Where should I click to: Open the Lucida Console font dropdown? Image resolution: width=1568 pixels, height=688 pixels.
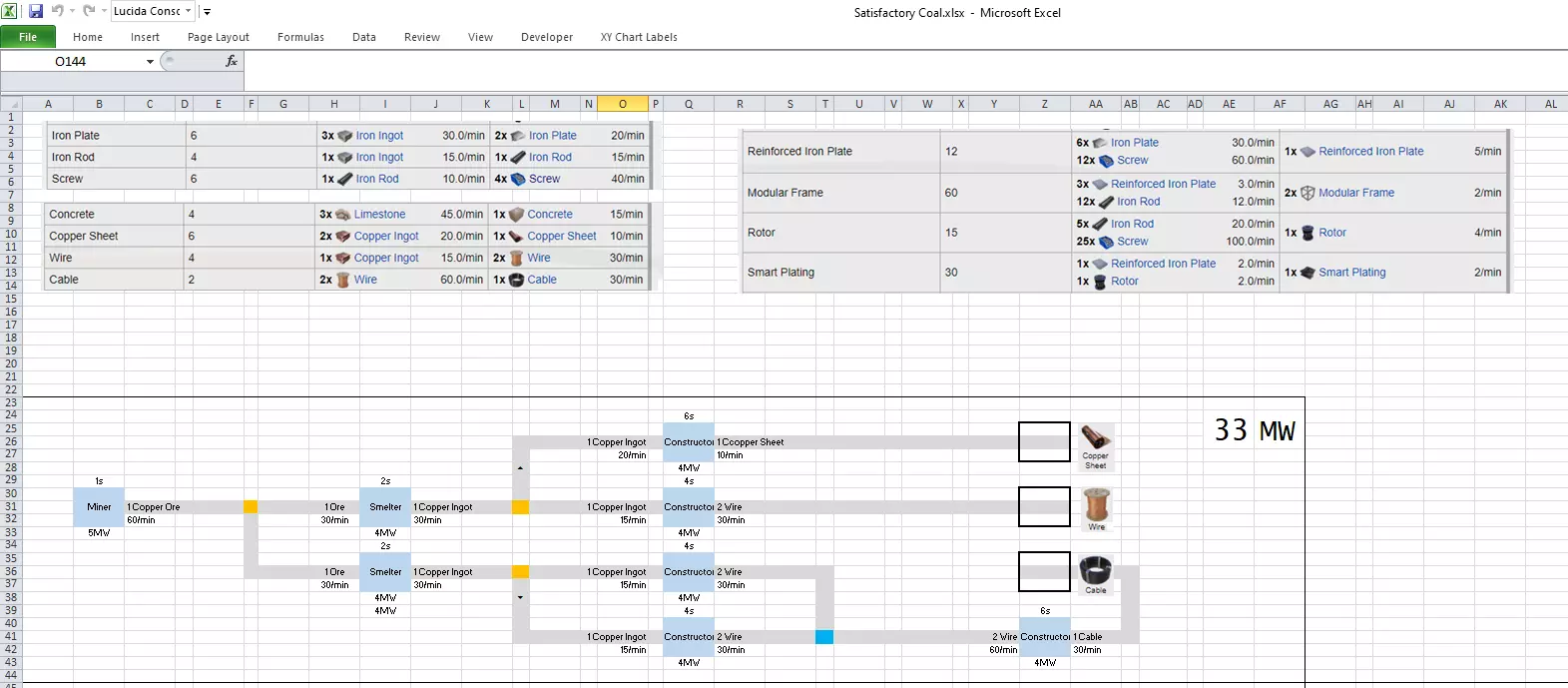coord(188,12)
